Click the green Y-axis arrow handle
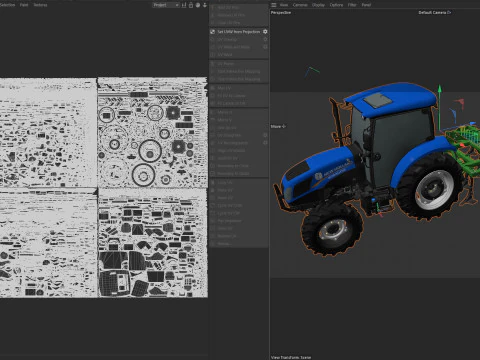Viewport: 480px width, 360px height. pyautogui.click(x=440, y=89)
